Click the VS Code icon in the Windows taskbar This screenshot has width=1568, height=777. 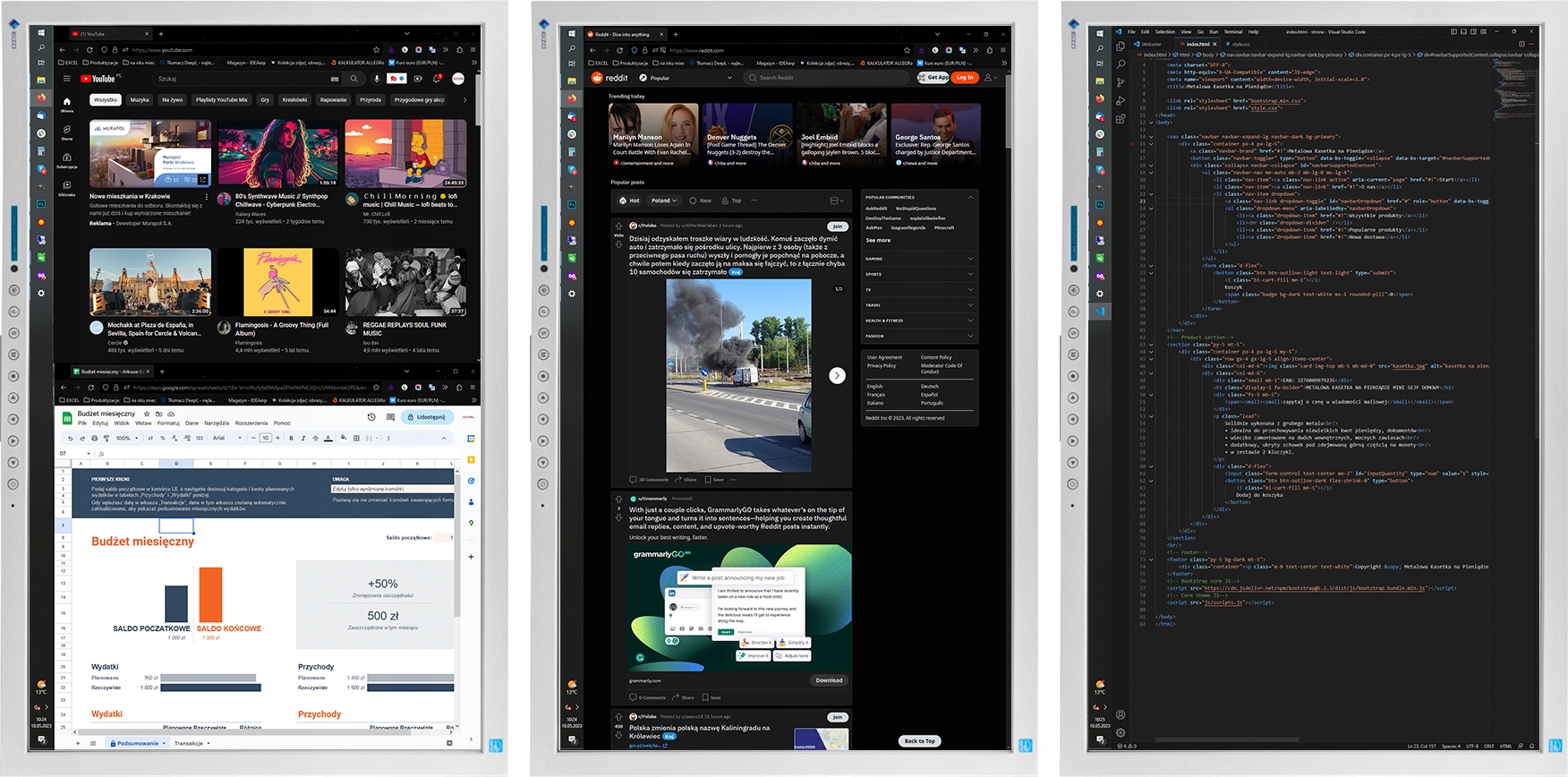coord(1100,312)
